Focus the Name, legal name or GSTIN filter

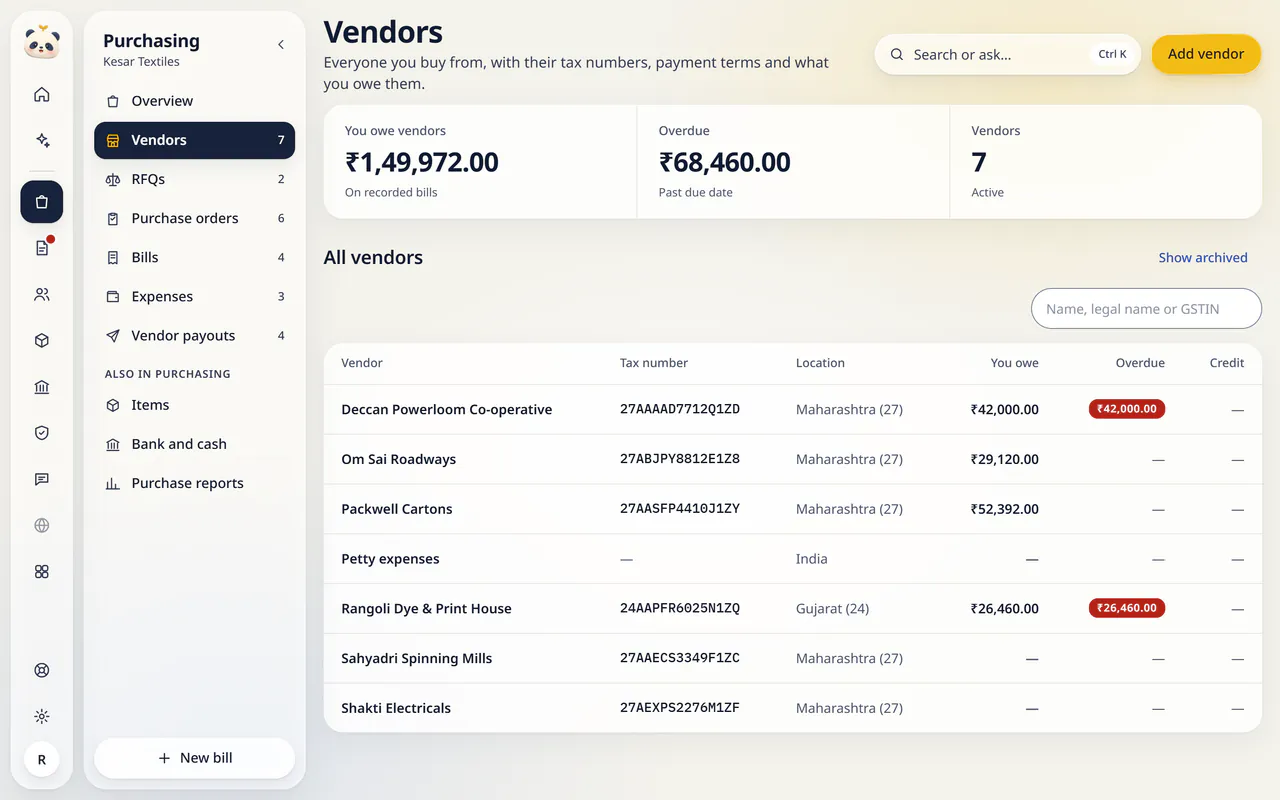(x=1146, y=309)
